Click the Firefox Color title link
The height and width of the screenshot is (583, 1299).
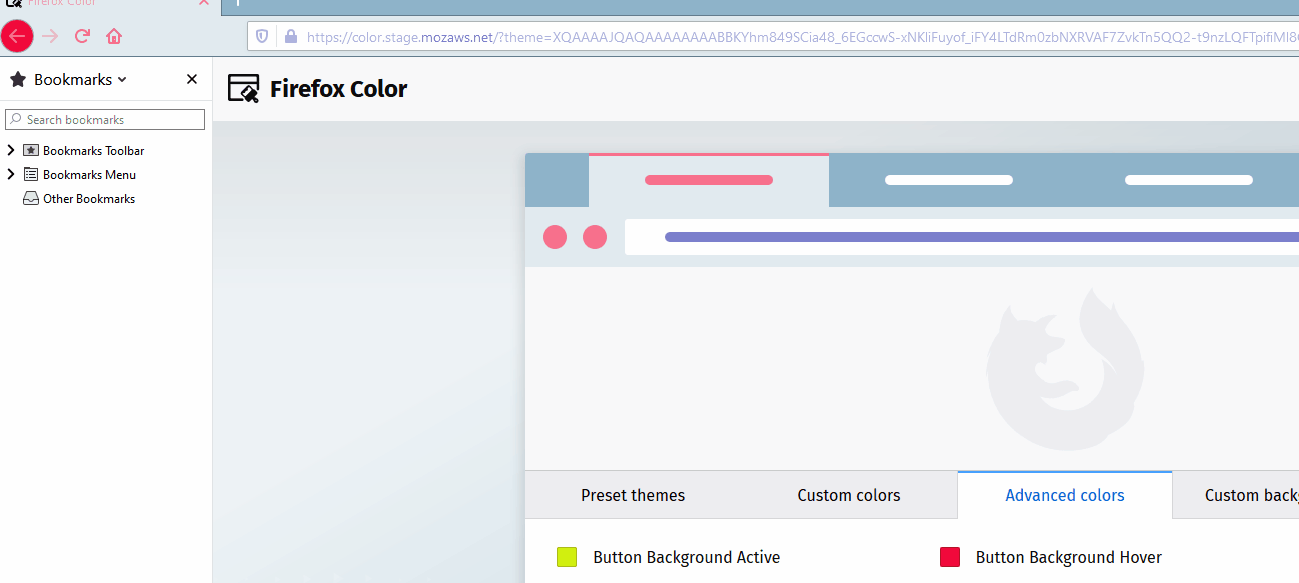coord(338,89)
